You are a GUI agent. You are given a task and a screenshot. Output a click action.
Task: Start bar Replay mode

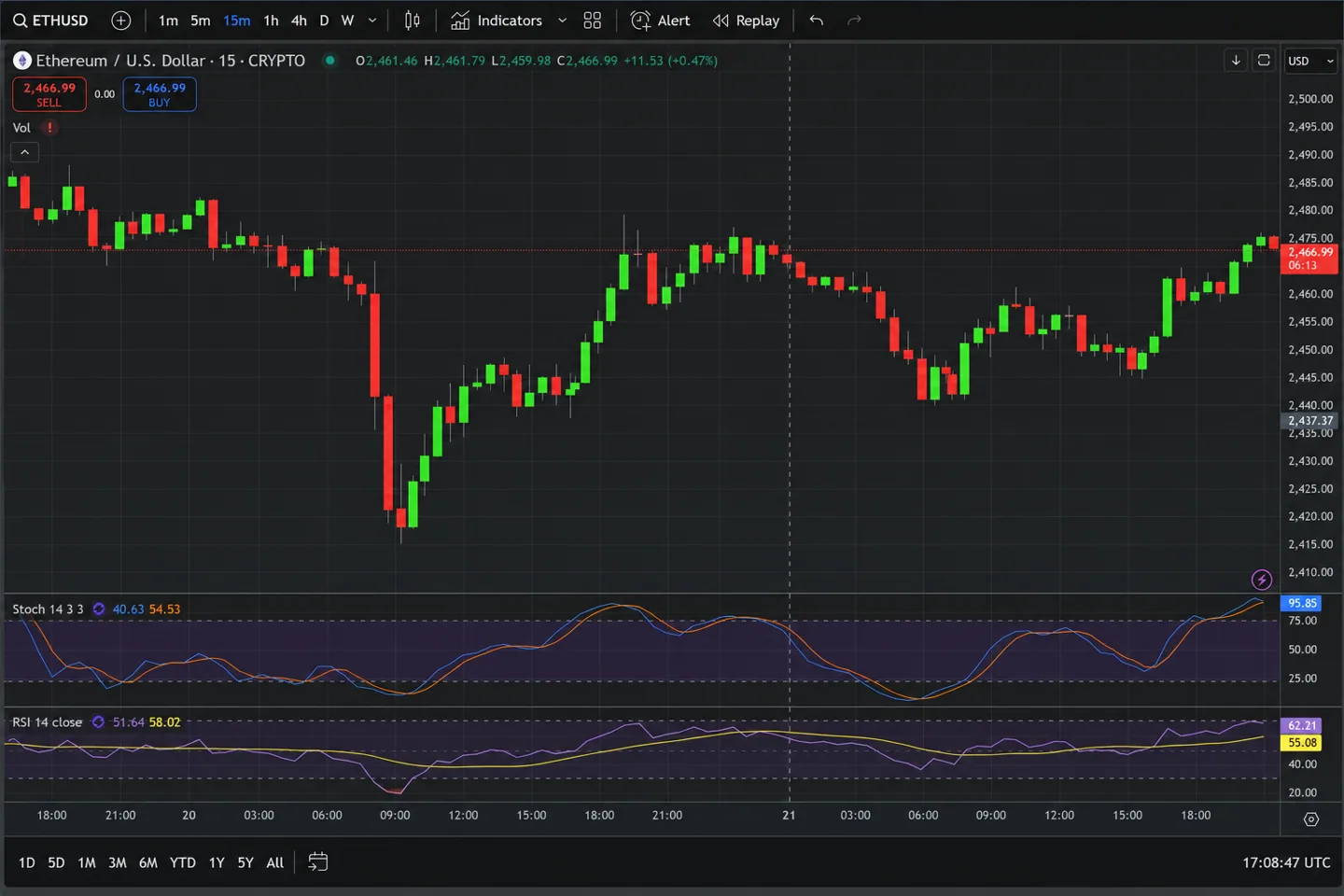(746, 21)
